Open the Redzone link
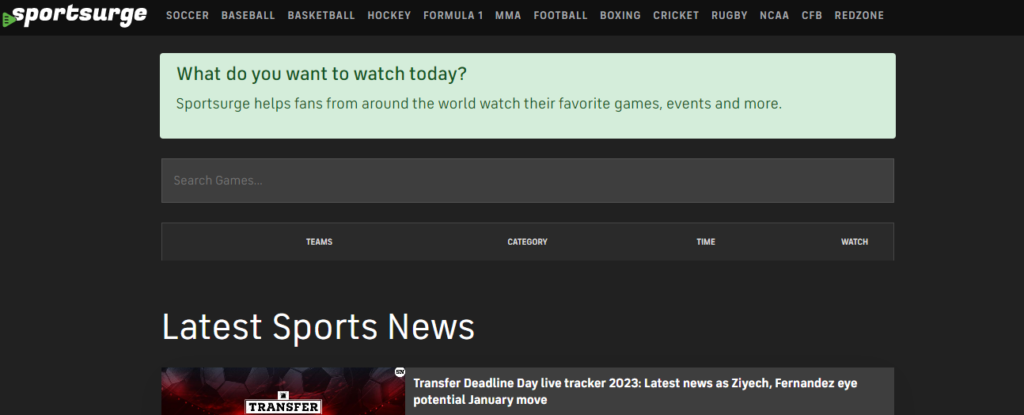 tap(859, 16)
